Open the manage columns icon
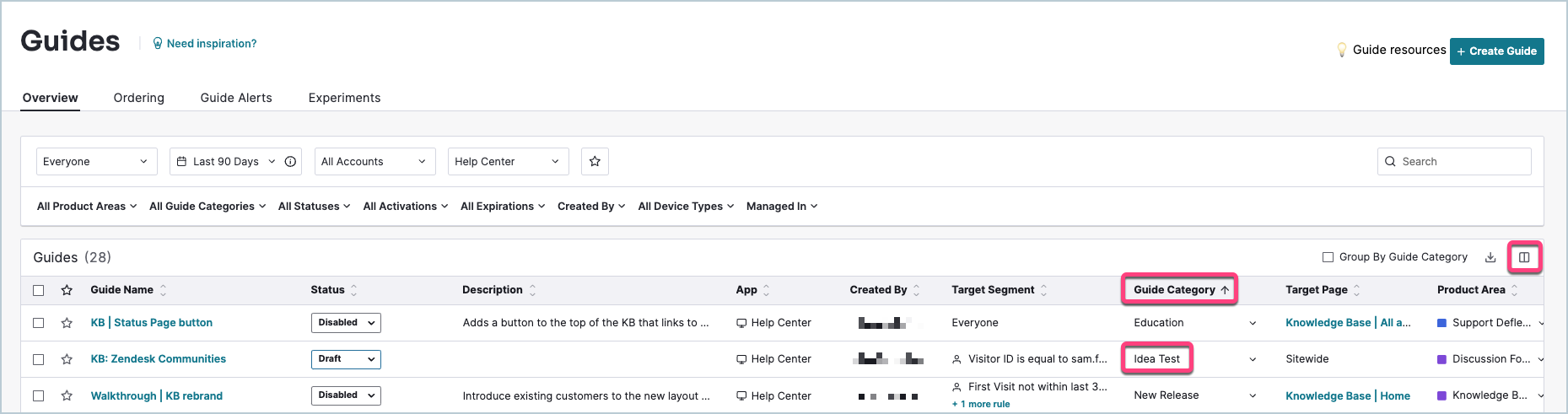Viewport: 1568px width, 414px height. pyautogui.click(x=1524, y=257)
